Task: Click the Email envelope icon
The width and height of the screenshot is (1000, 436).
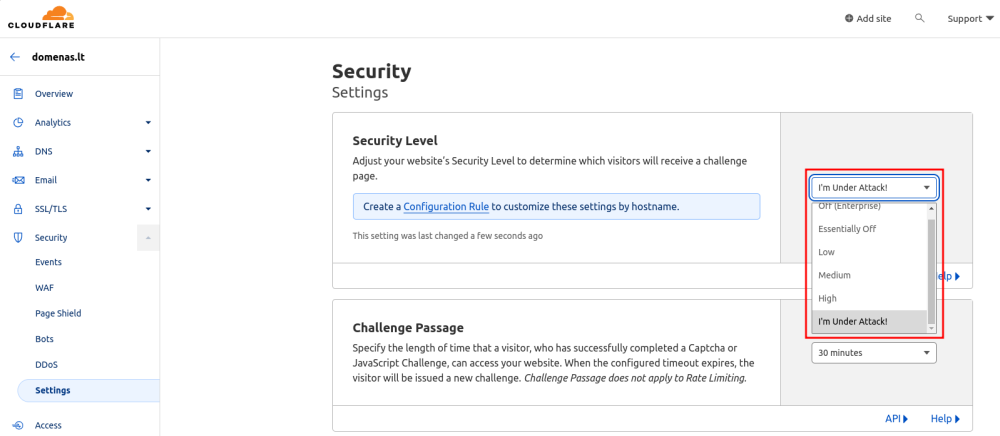Action: [17, 181]
